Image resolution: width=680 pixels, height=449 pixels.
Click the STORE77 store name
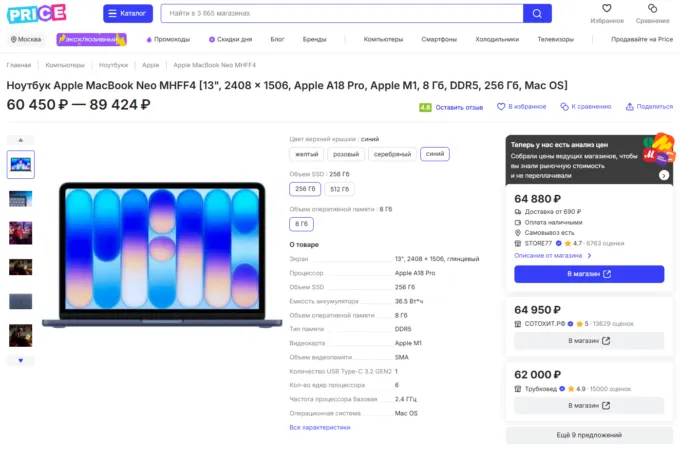(538, 243)
